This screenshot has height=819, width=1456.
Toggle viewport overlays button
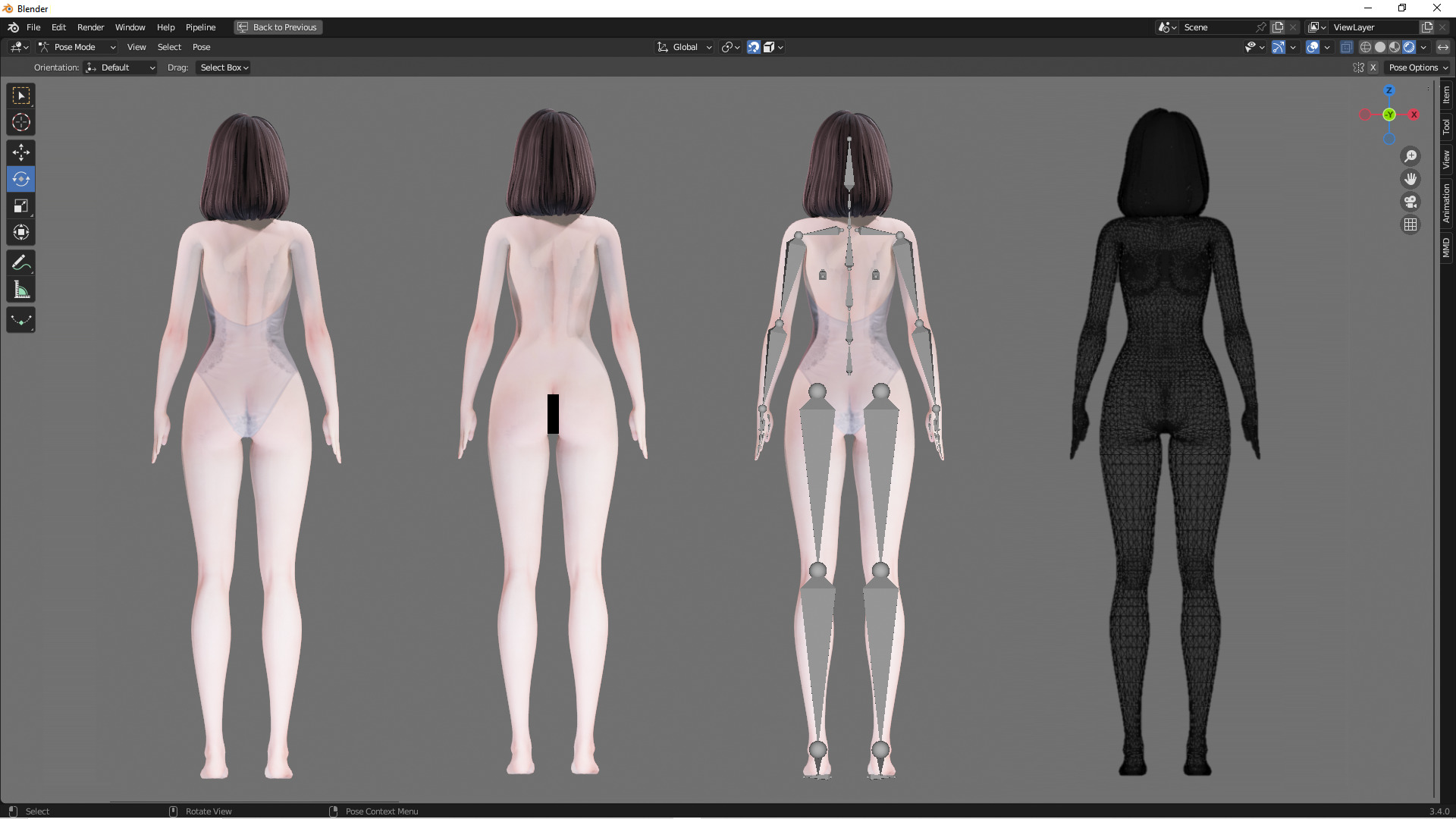[x=1313, y=47]
